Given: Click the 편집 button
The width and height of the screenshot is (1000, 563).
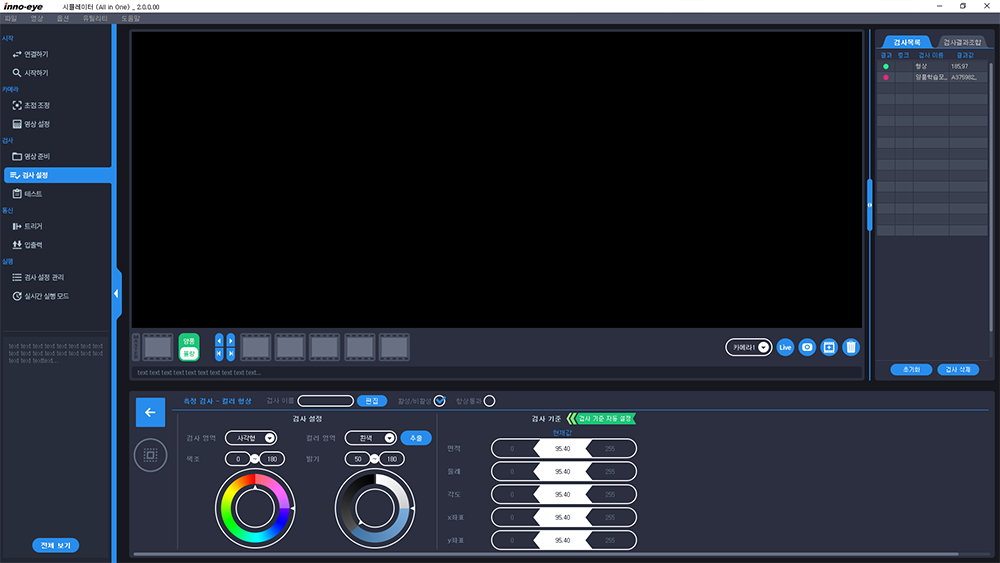Looking at the screenshot, I should (372, 401).
